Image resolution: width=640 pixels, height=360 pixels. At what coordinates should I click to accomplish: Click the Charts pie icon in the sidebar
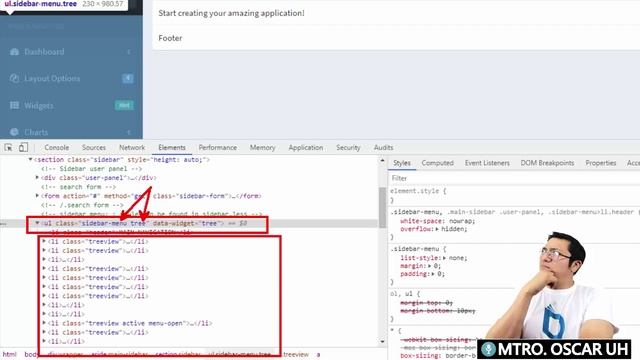pyautogui.click(x=14, y=132)
